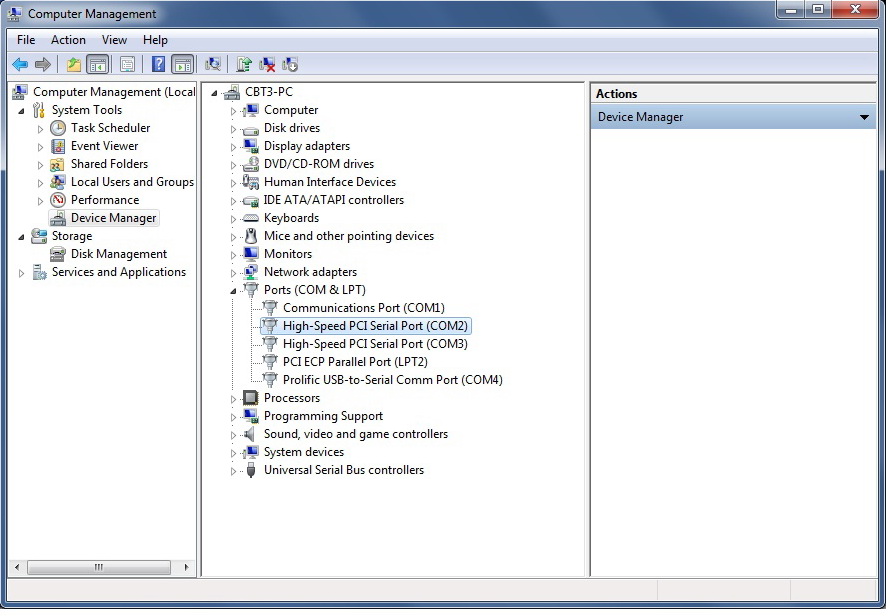The width and height of the screenshot is (890, 616).
Task: Click Local Users and Groups icon
Action: click(x=58, y=182)
